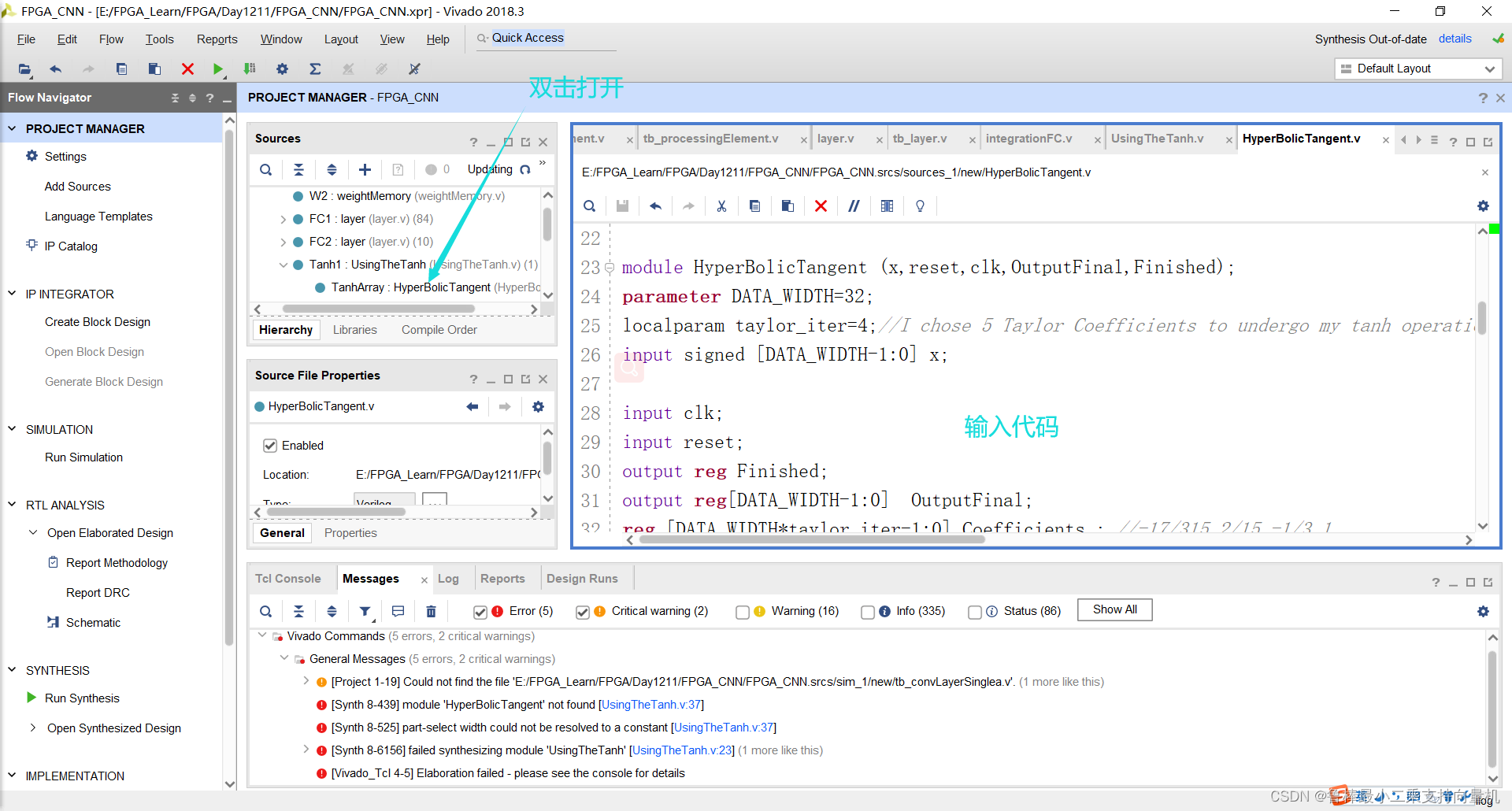
Task: Go to previous object in Source File Properties
Action: (472, 406)
